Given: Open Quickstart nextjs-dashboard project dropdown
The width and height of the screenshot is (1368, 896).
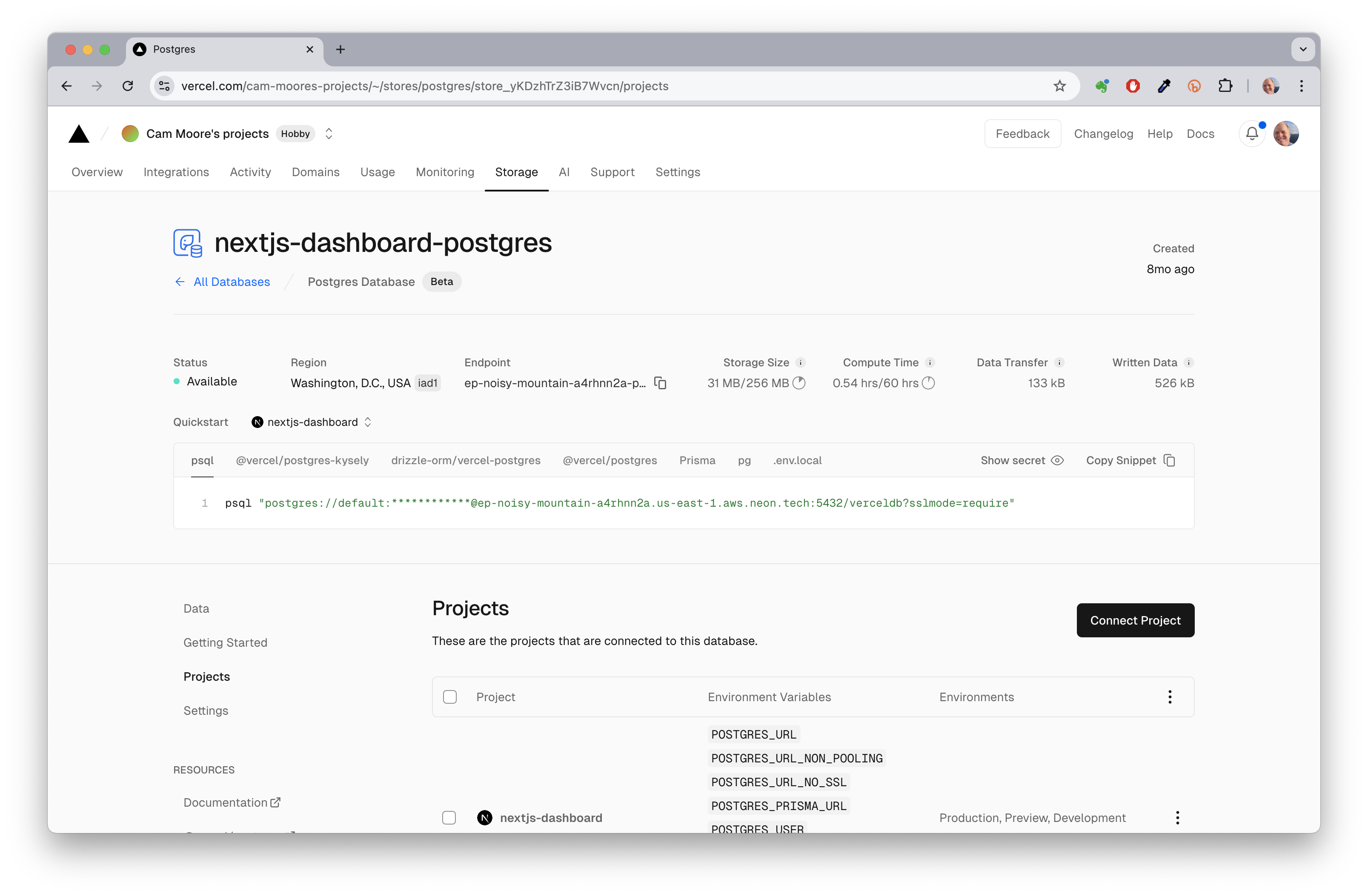Looking at the screenshot, I should point(312,422).
